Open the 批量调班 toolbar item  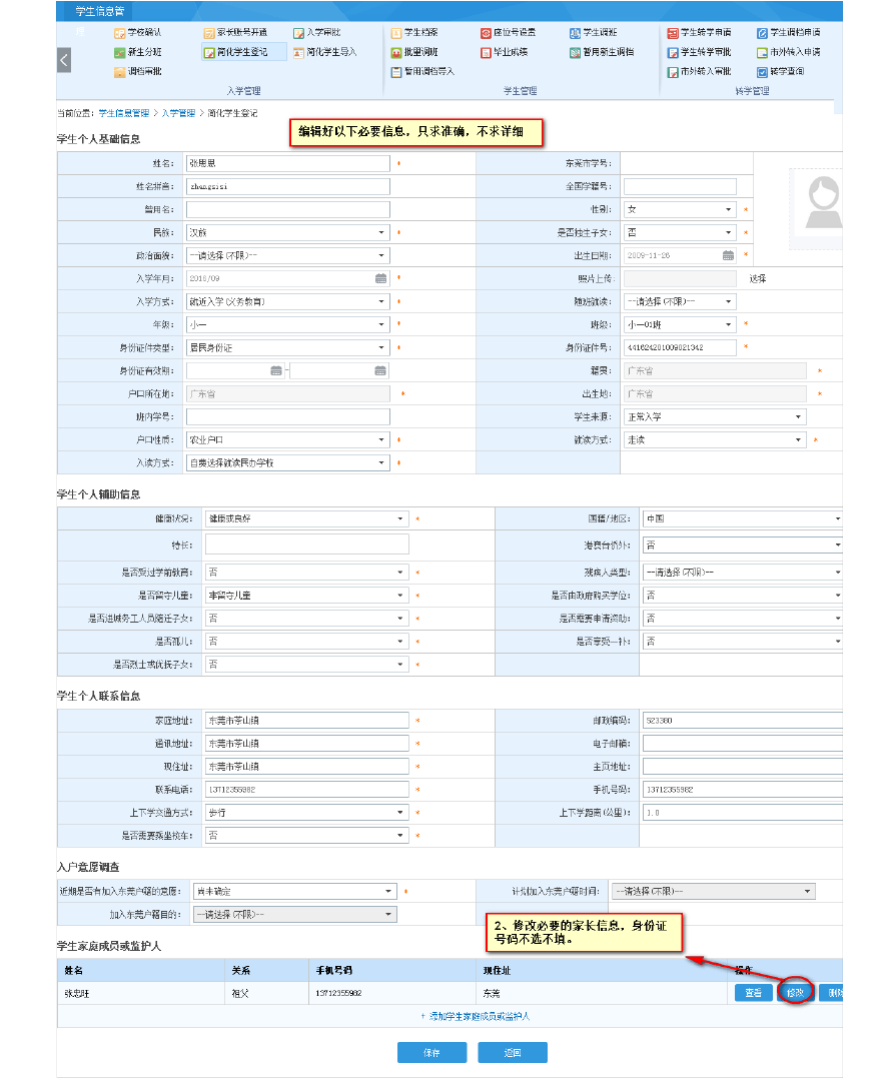point(414,52)
